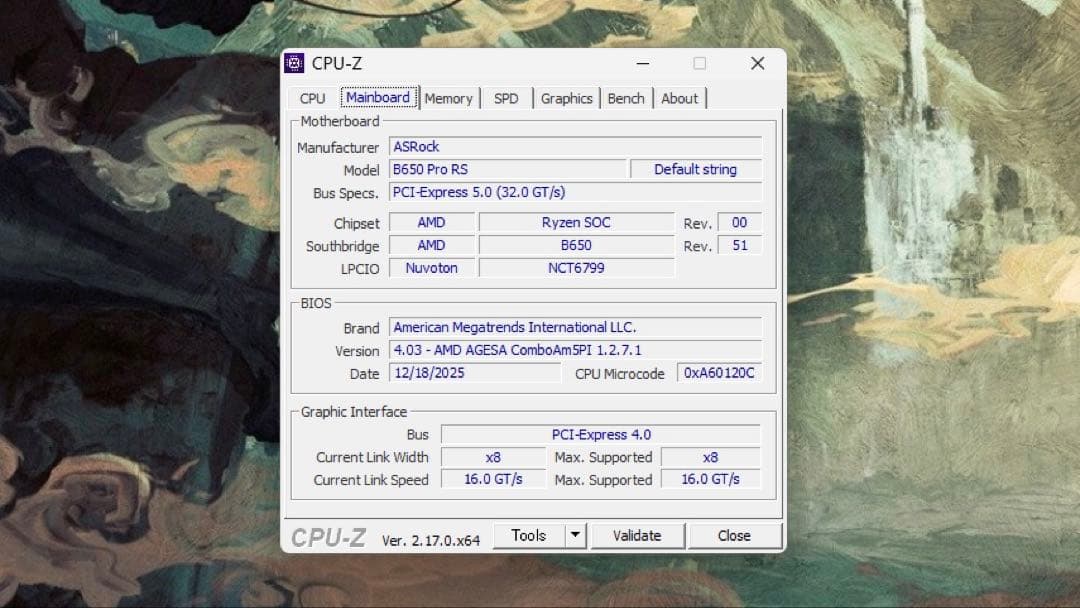
Task: Click the Ver. 2.17.0.x64 version text
Action: click(430, 541)
